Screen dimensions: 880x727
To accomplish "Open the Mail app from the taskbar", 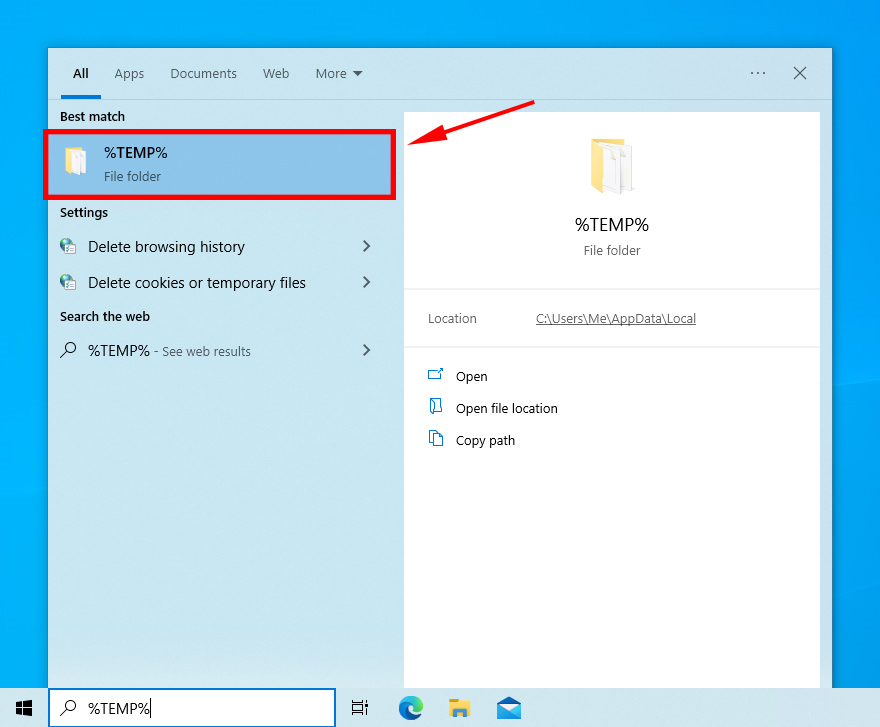I will tap(509, 707).
